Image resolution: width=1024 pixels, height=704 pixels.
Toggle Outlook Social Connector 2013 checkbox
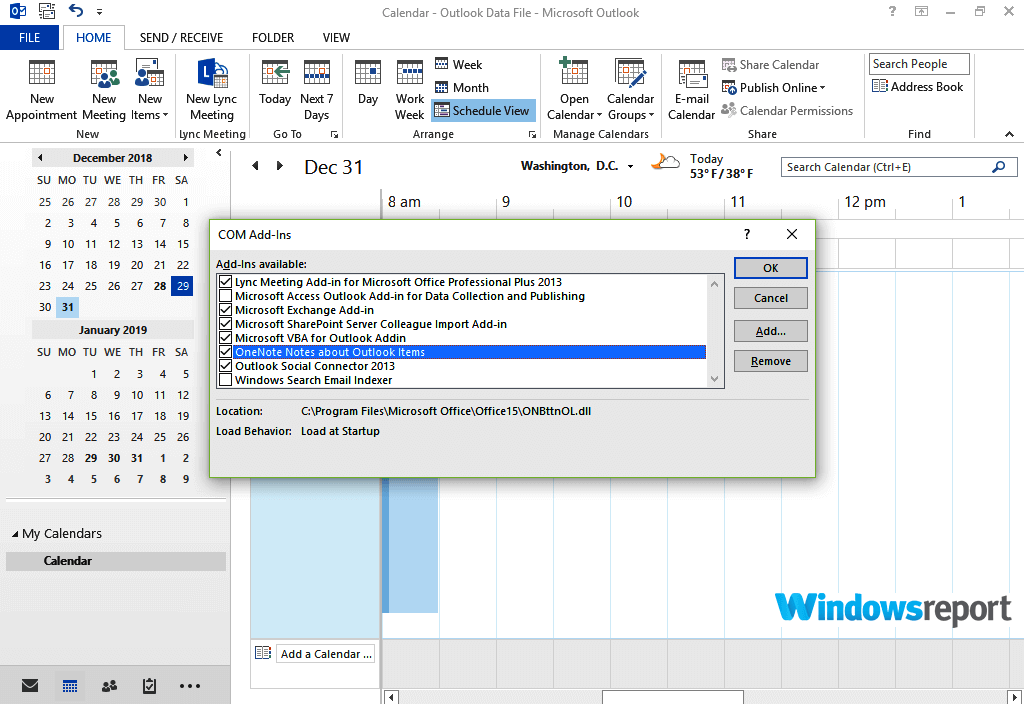tap(225, 366)
